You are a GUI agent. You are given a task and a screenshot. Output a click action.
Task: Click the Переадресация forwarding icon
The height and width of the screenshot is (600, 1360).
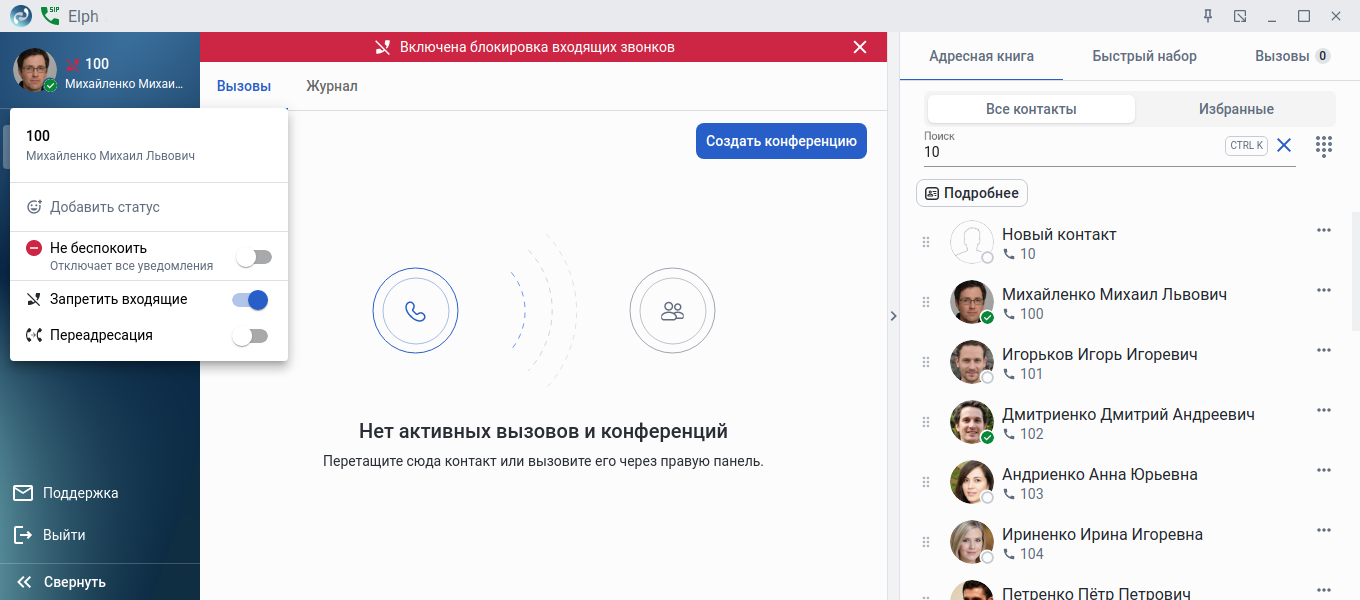(34, 335)
